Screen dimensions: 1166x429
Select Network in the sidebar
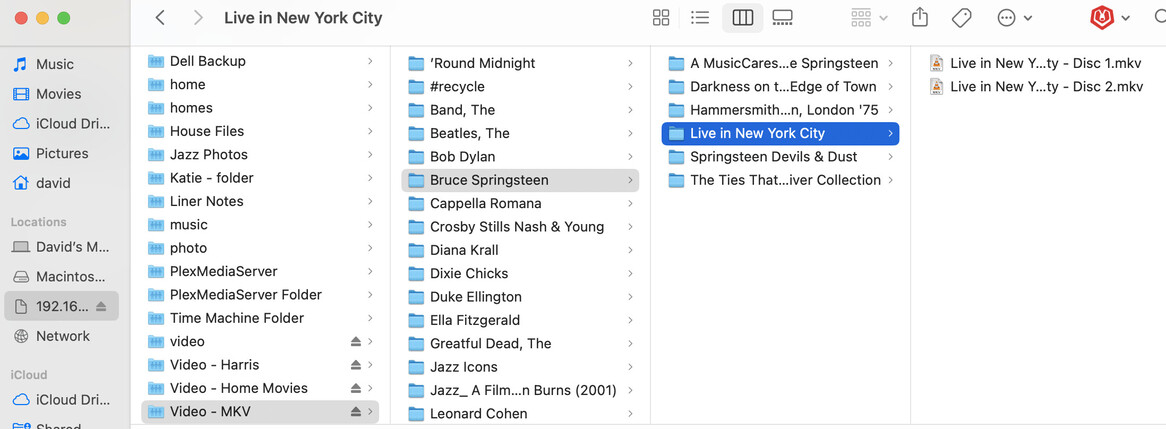[x=62, y=336]
